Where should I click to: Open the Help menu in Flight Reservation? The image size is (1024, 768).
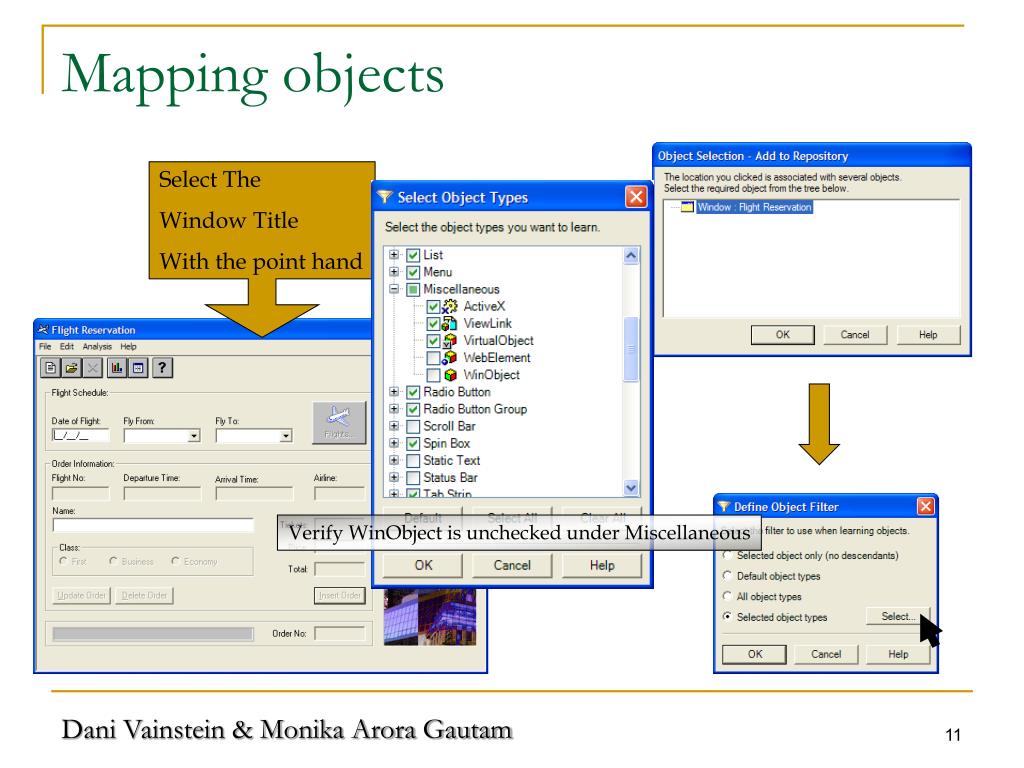(x=128, y=346)
